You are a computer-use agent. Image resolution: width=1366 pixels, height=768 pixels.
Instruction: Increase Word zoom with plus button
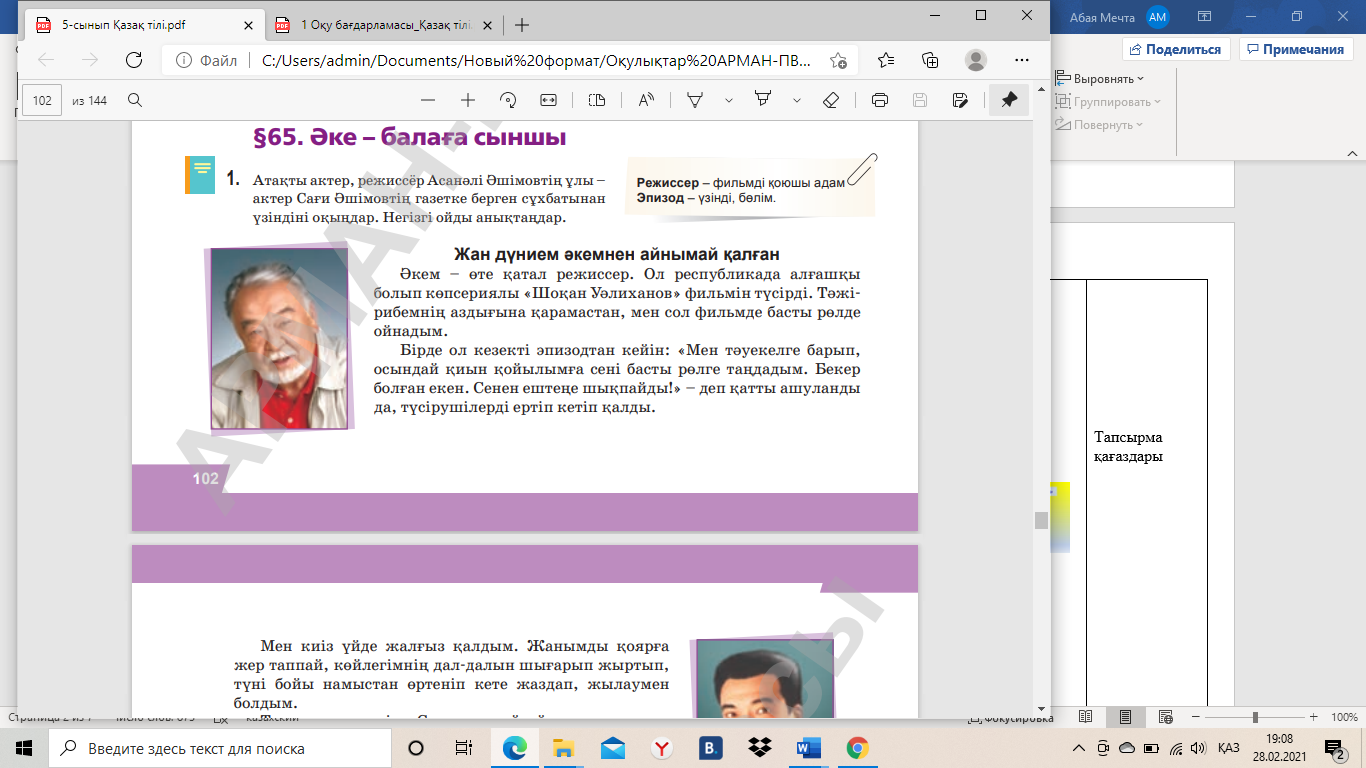tap(1316, 717)
